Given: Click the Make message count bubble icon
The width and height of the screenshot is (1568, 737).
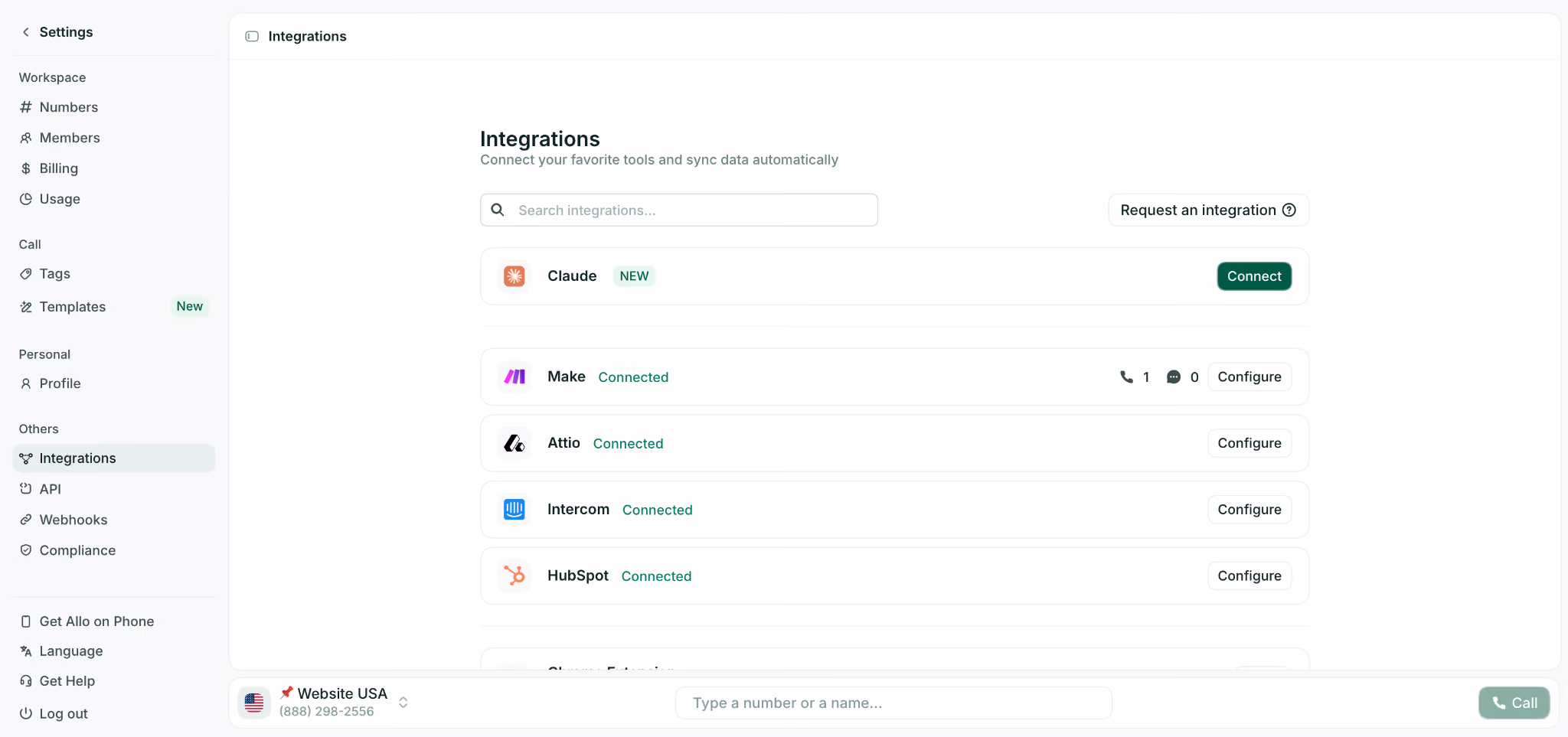Looking at the screenshot, I should tap(1174, 377).
